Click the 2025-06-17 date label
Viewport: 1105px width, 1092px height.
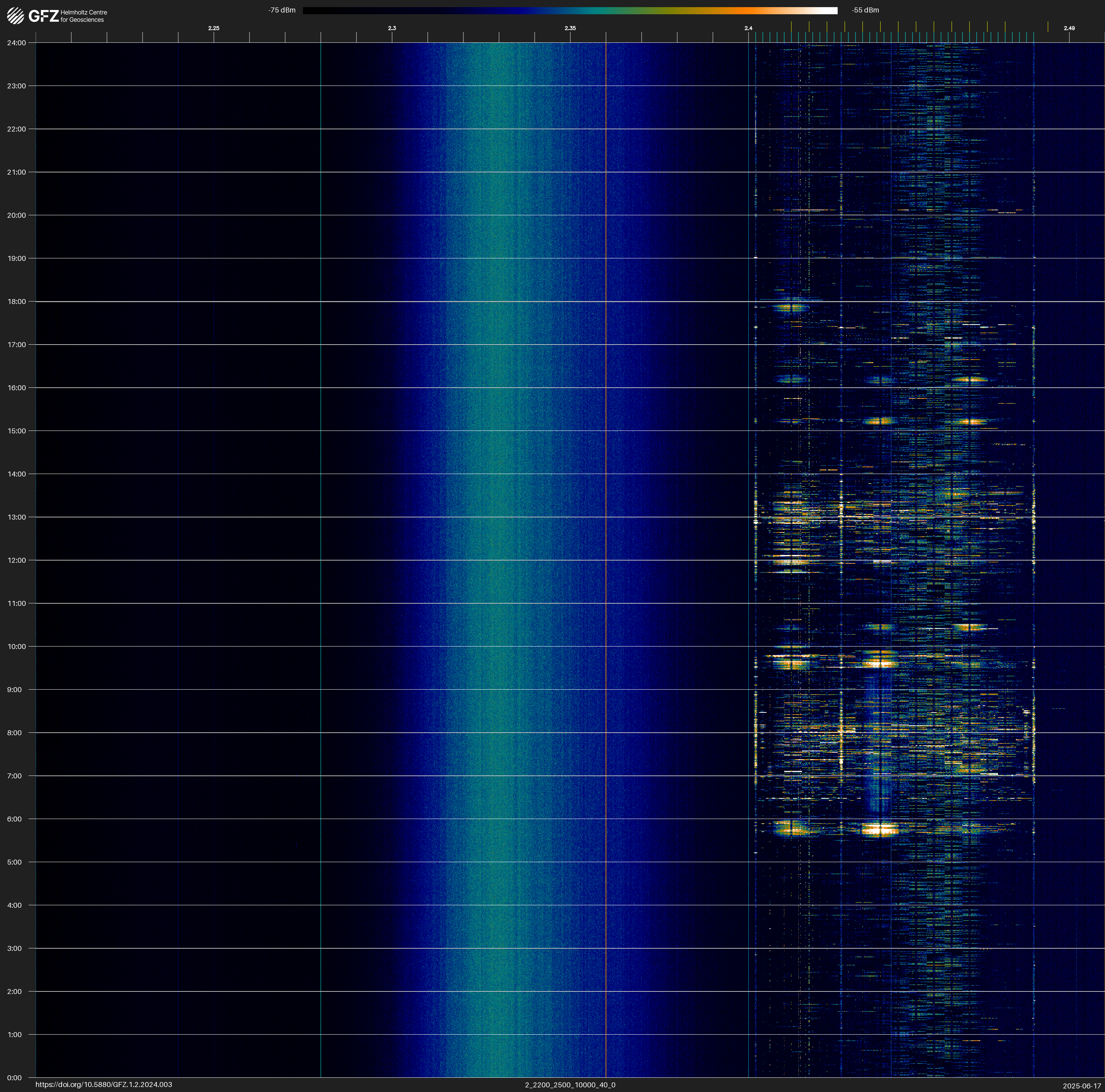pos(1081,1086)
